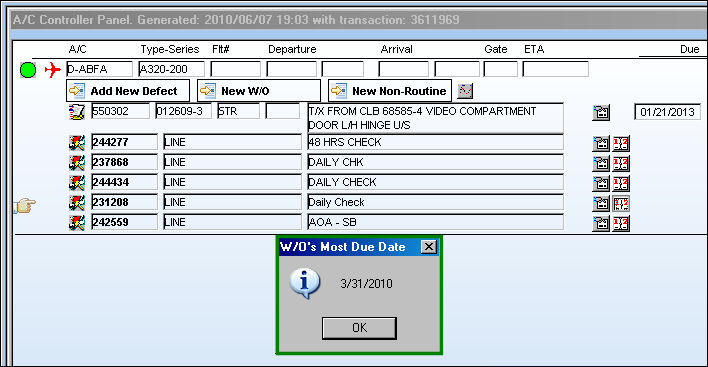The image size is (708, 367).
Task: Click New W/O button
Action: point(259,91)
